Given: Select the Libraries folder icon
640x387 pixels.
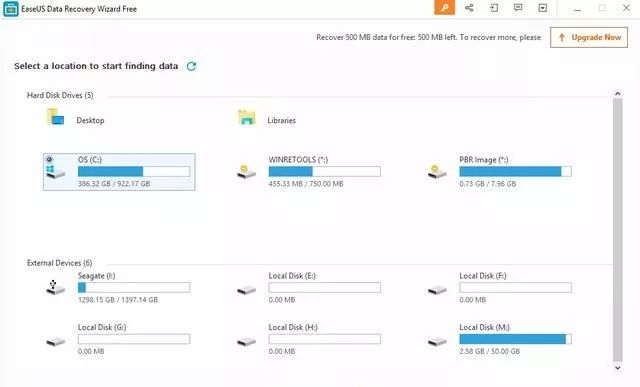Looking at the screenshot, I should pyautogui.click(x=247, y=118).
